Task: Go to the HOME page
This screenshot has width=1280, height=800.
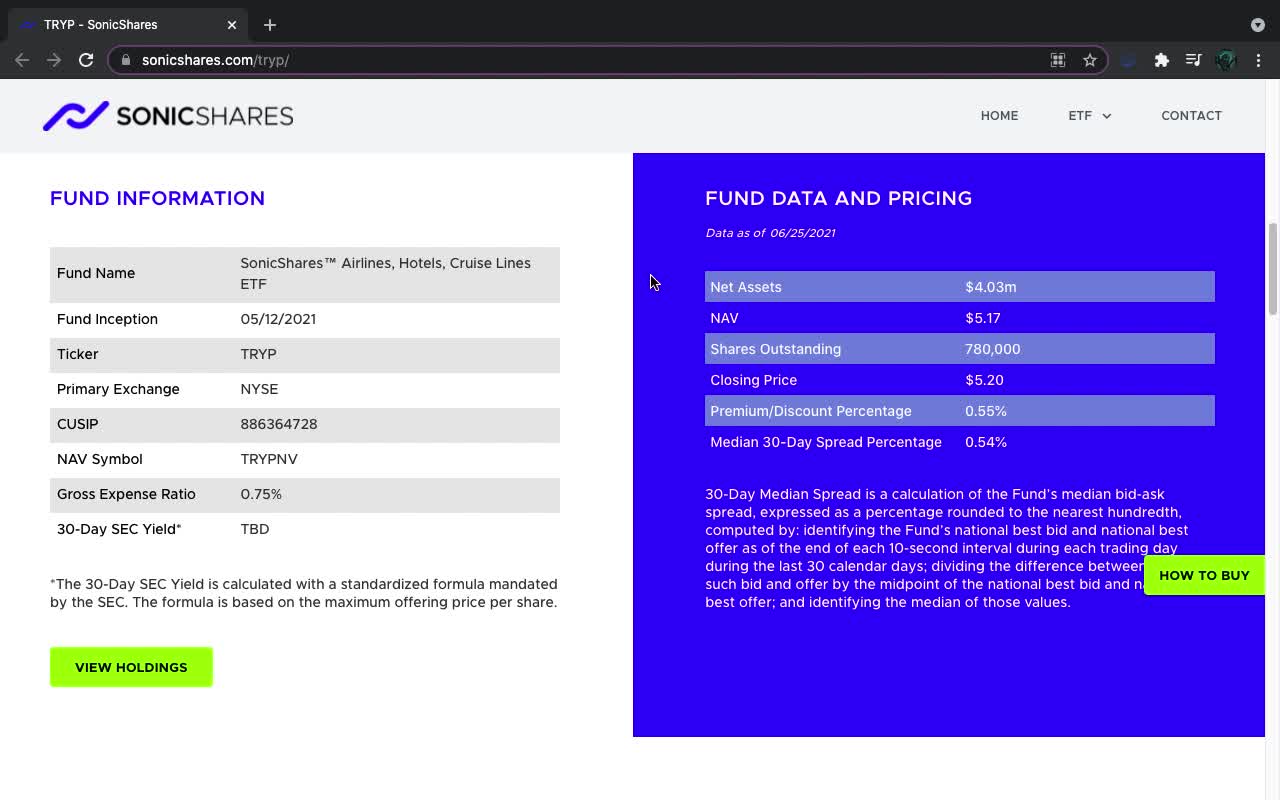Action: [999, 116]
